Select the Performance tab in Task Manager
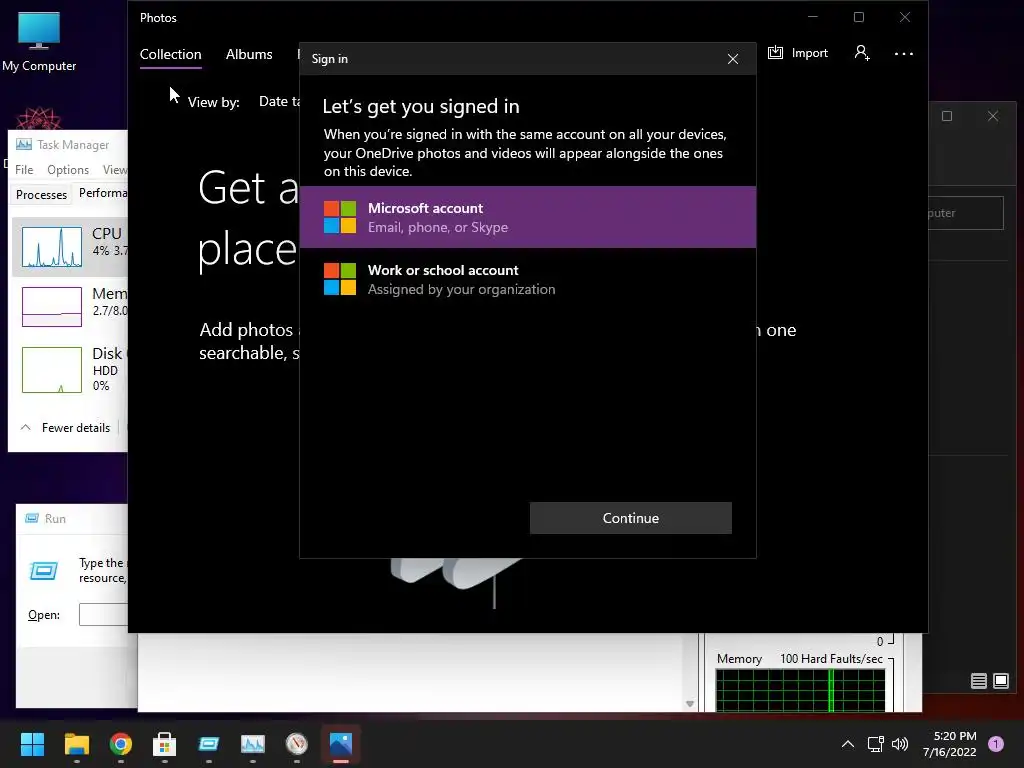Screen dimensions: 1024x768 click(103, 193)
